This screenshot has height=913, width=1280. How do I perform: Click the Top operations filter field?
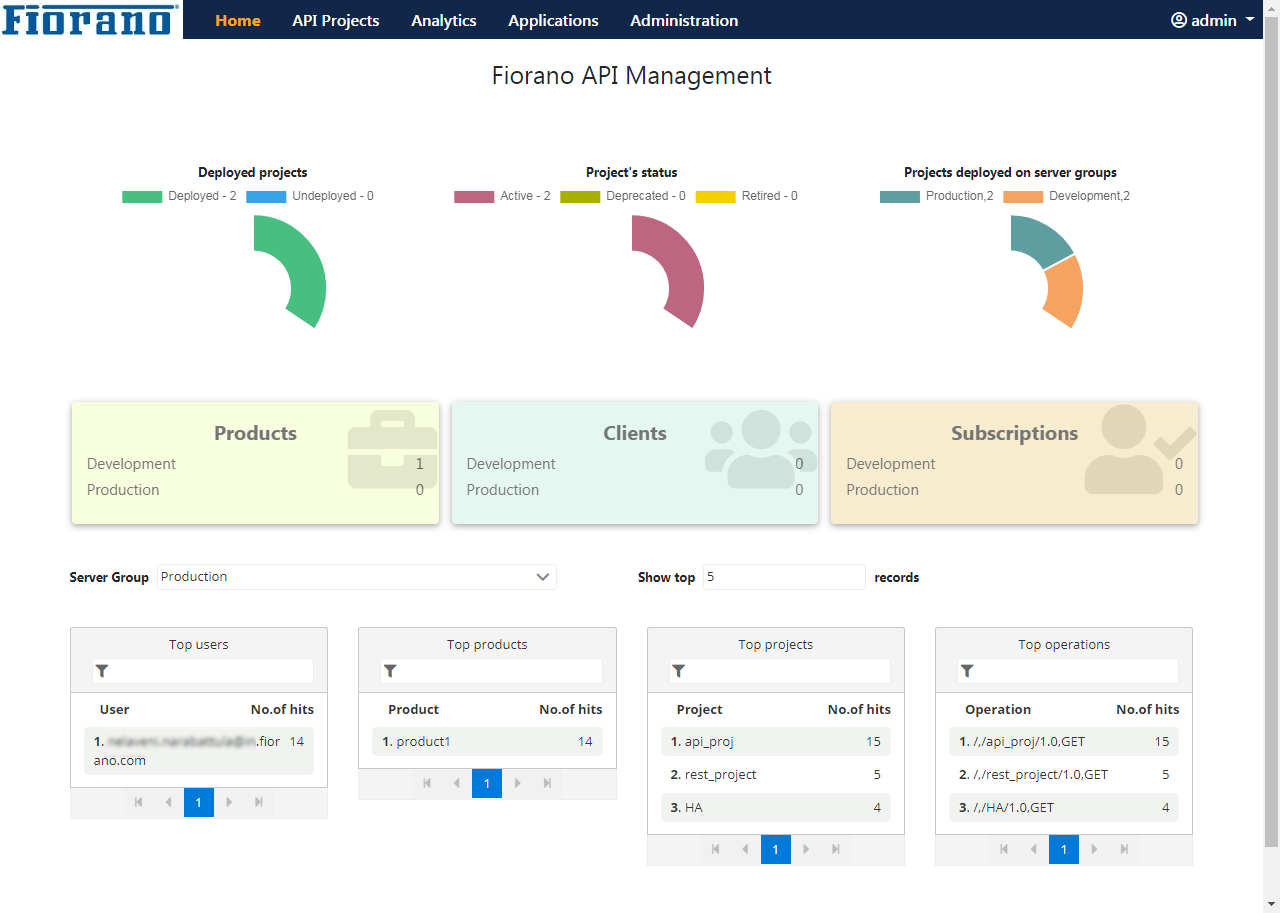pos(1068,671)
